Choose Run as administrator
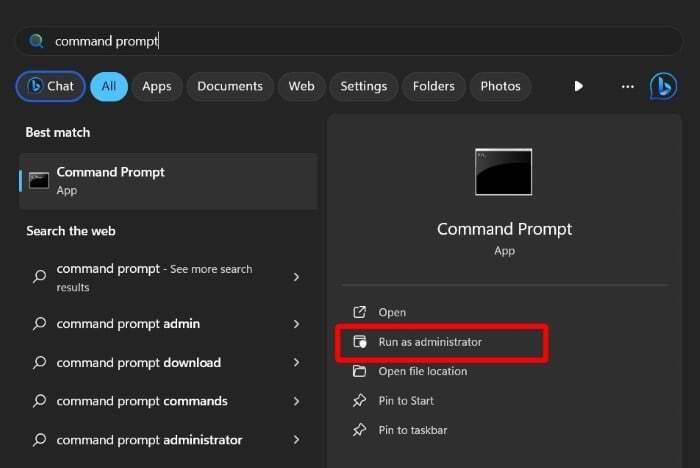 430,342
